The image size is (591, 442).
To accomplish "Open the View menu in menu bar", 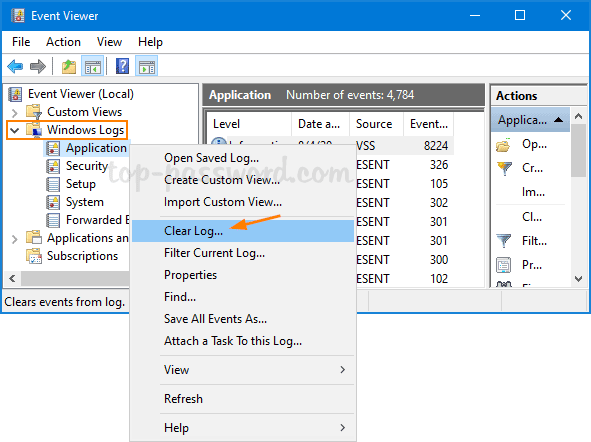I will 109,42.
